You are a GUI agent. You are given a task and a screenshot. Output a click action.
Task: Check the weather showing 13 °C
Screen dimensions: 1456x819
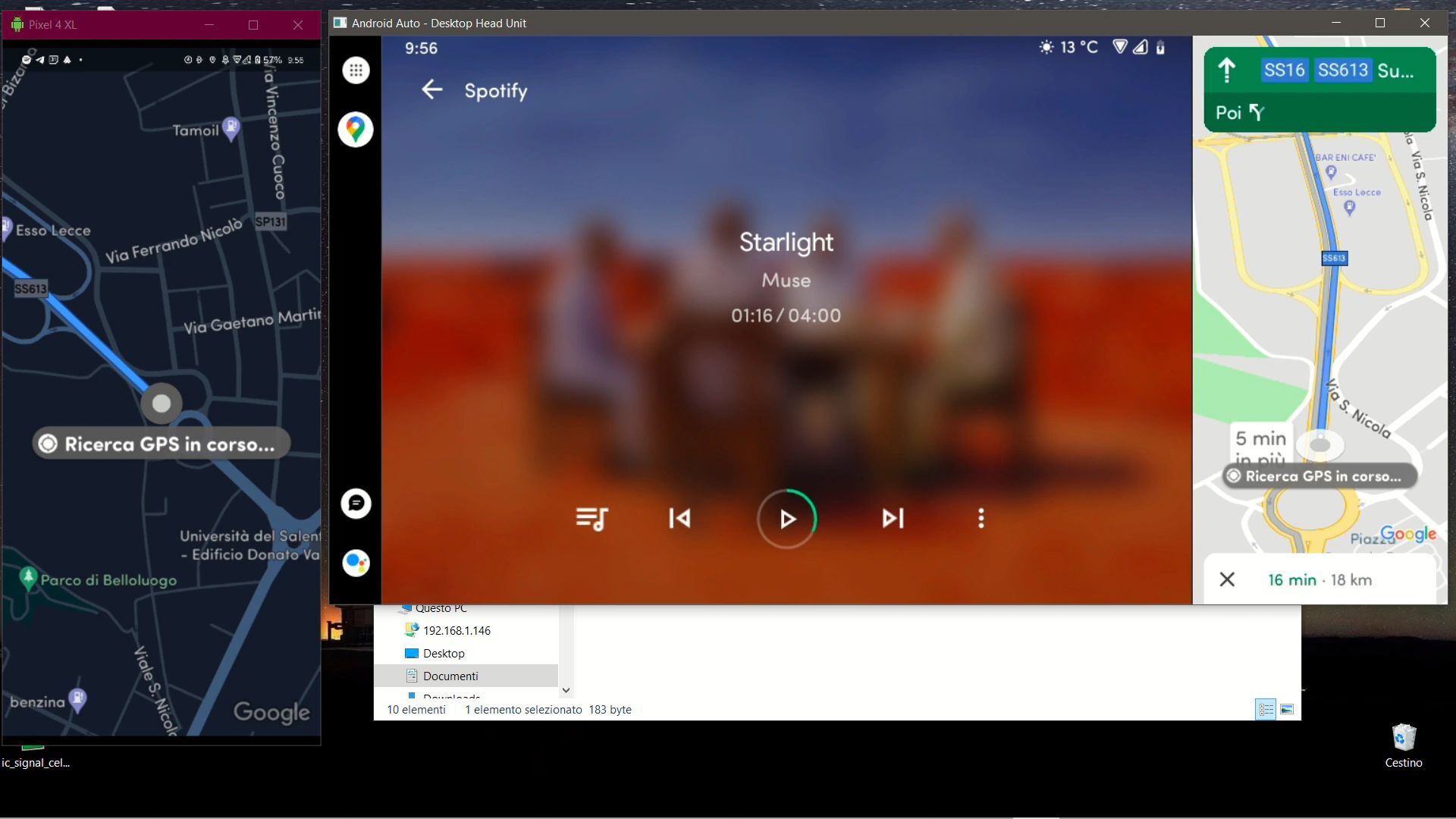[x=1069, y=47]
